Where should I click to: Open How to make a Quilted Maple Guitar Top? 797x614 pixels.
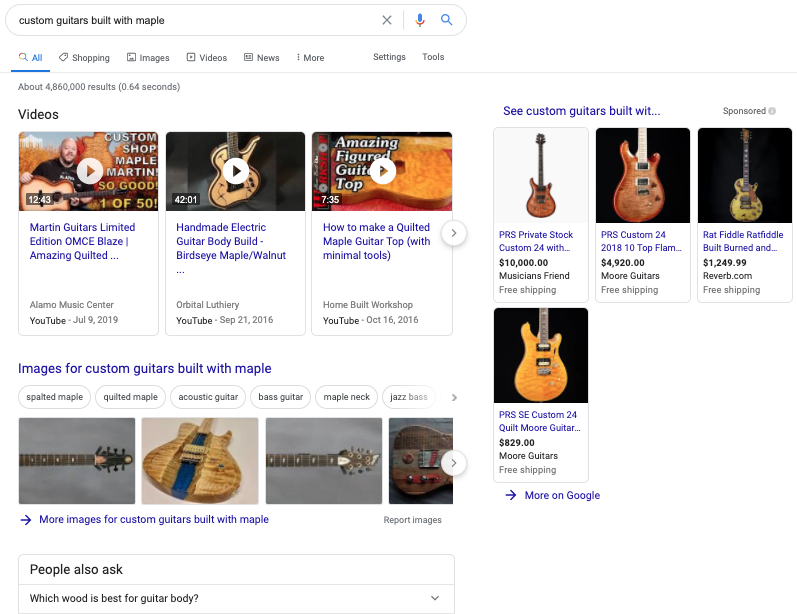(x=377, y=241)
